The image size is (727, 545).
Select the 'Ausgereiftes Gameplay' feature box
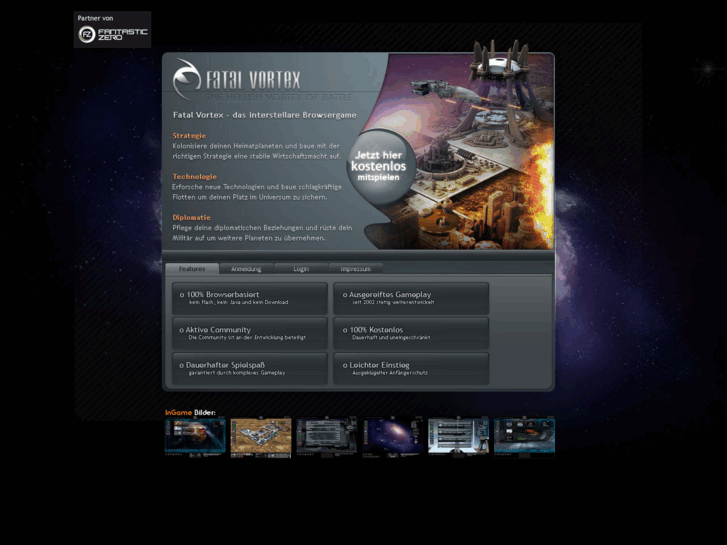click(411, 298)
